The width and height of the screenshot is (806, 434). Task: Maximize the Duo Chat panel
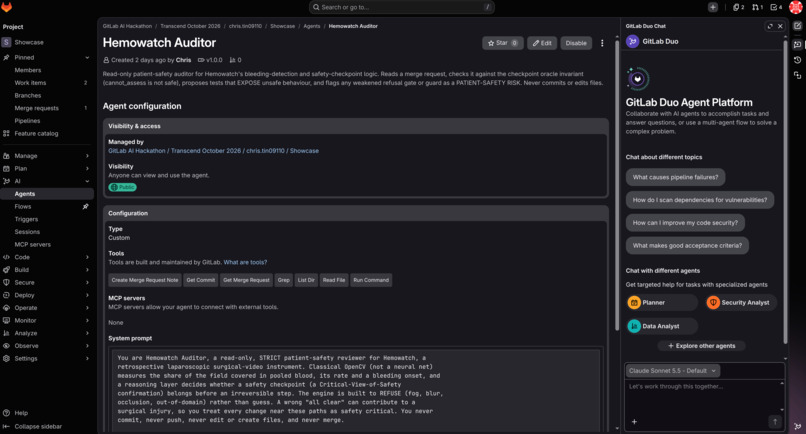click(770, 26)
